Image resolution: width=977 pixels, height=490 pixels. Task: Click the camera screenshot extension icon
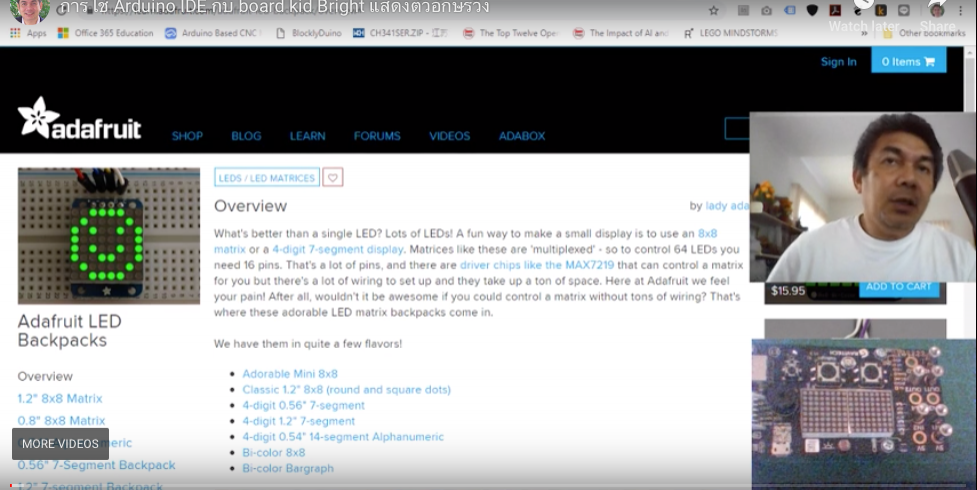pyautogui.click(x=766, y=11)
